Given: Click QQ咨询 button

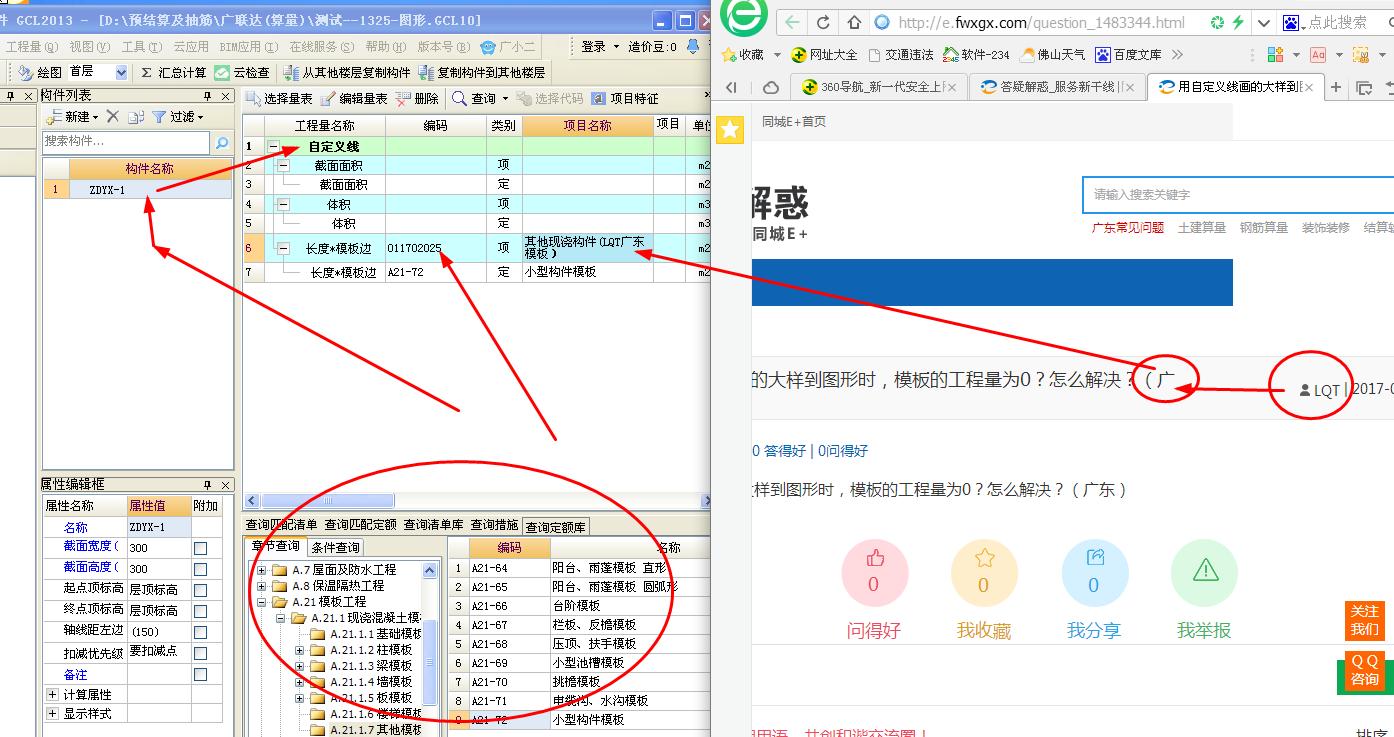Looking at the screenshot, I should point(1365,670).
